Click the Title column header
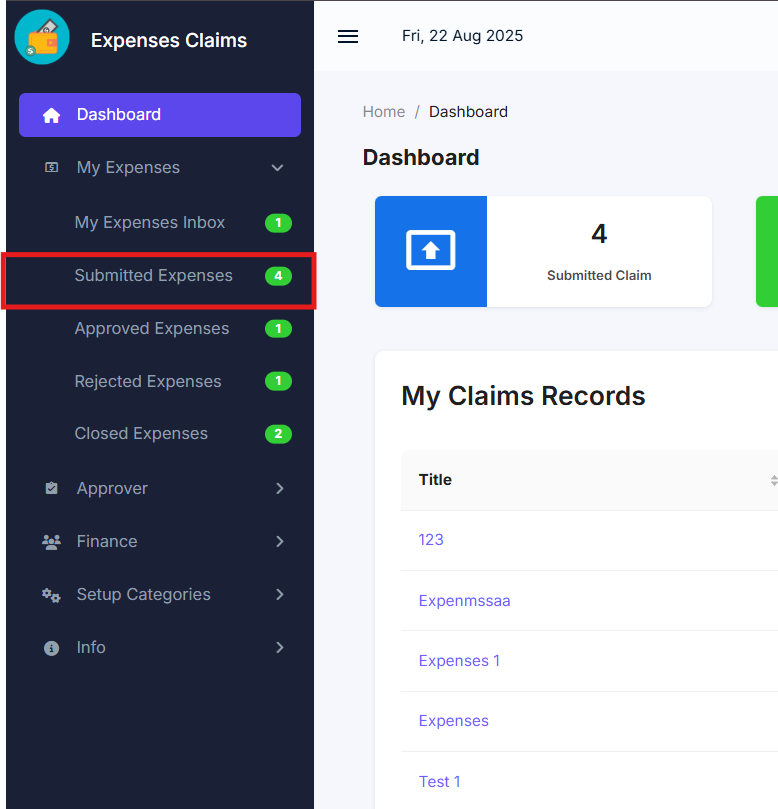The height and width of the screenshot is (809, 778). click(435, 480)
